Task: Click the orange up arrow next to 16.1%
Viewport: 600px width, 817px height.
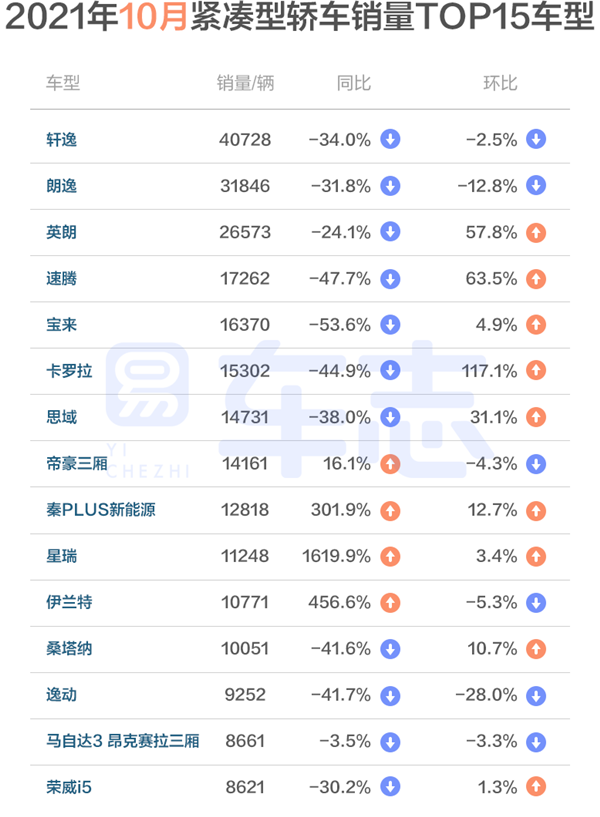Action: (x=390, y=464)
